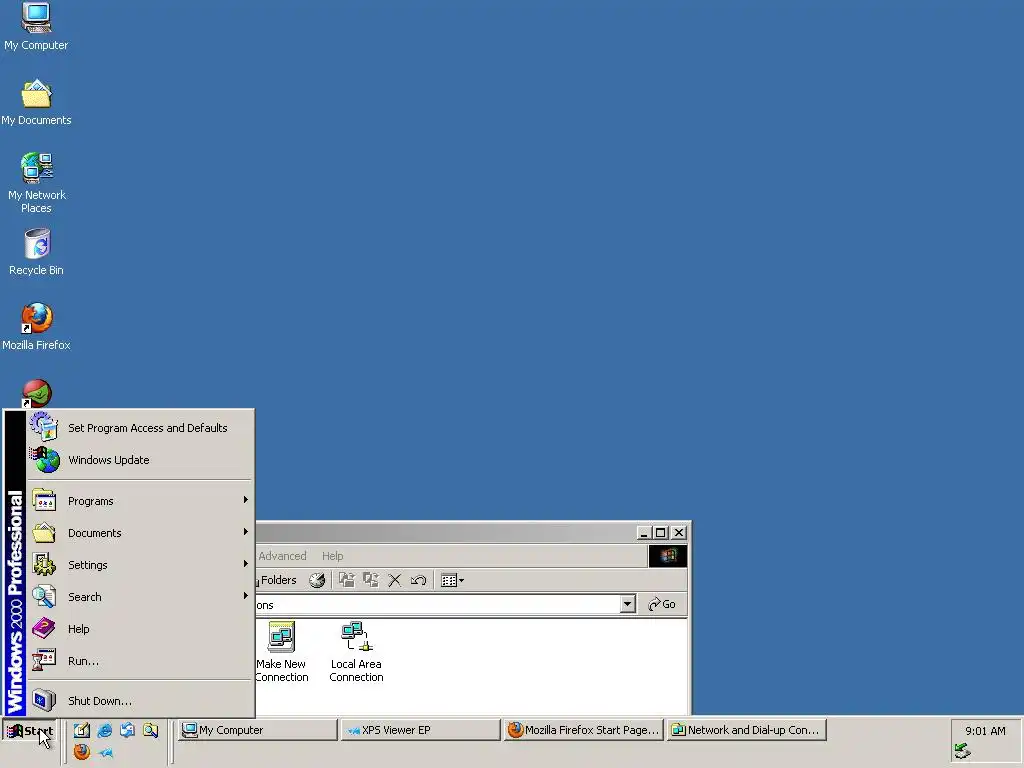The height and width of the screenshot is (768, 1024).
Task: Select the Make New Connection icon
Action: pos(281,652)
